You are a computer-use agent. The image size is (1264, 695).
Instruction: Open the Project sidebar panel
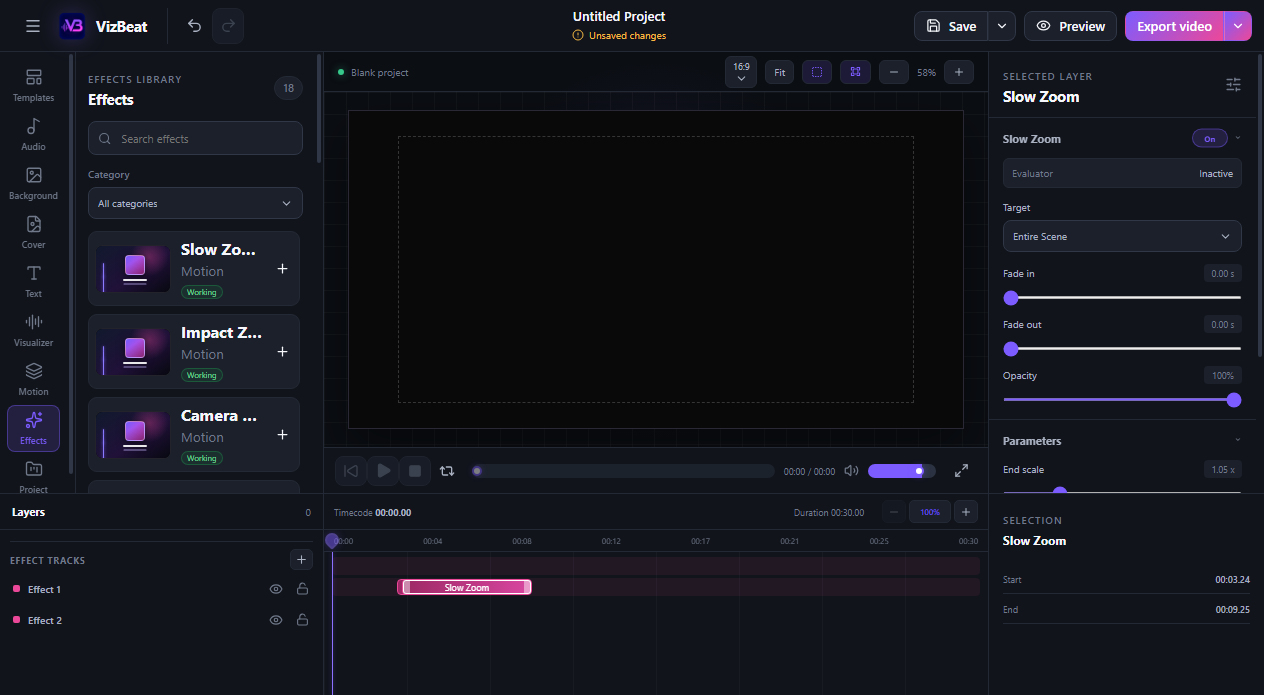34,475
